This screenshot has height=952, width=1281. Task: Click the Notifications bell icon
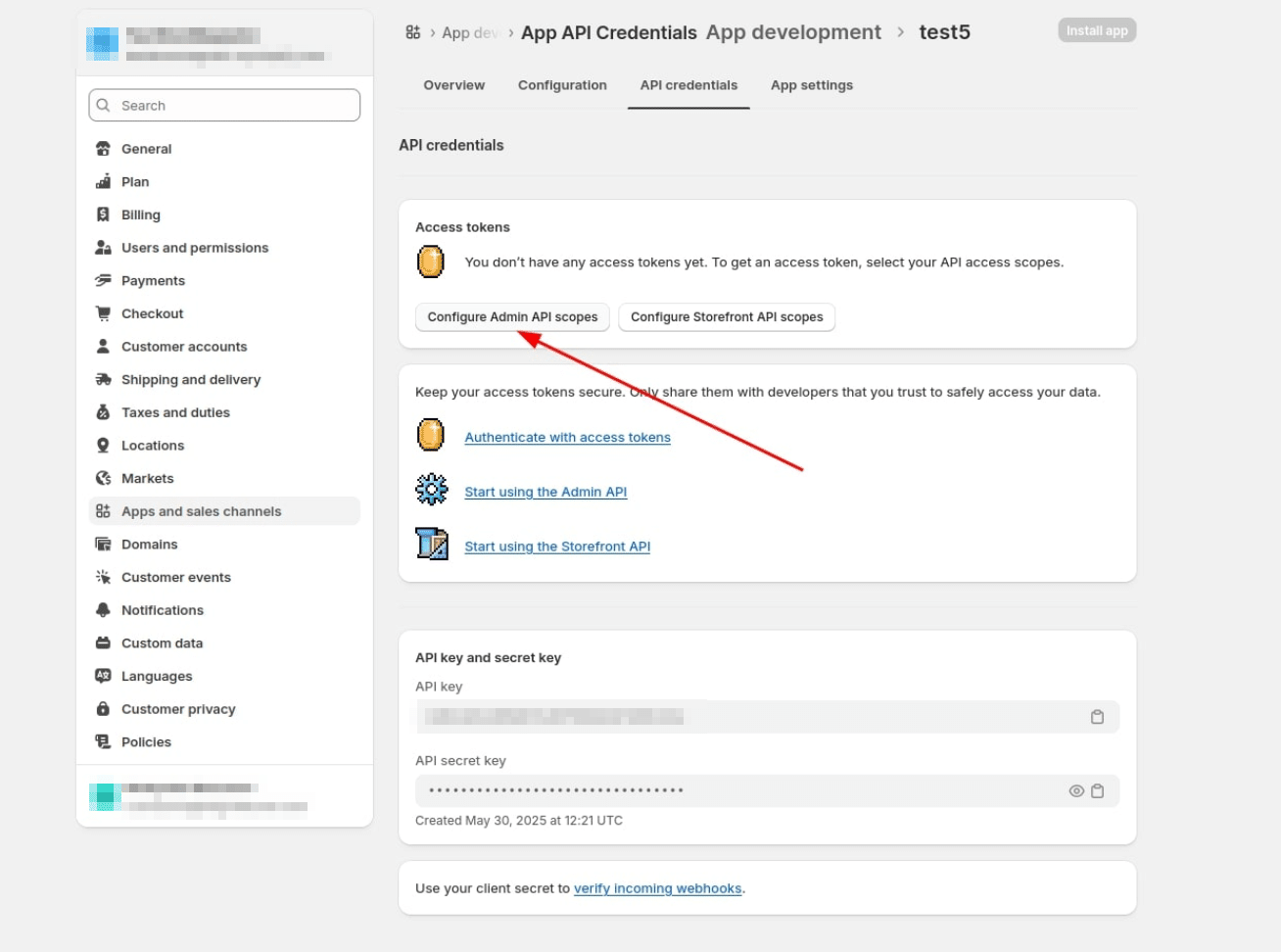click(103, 610)
